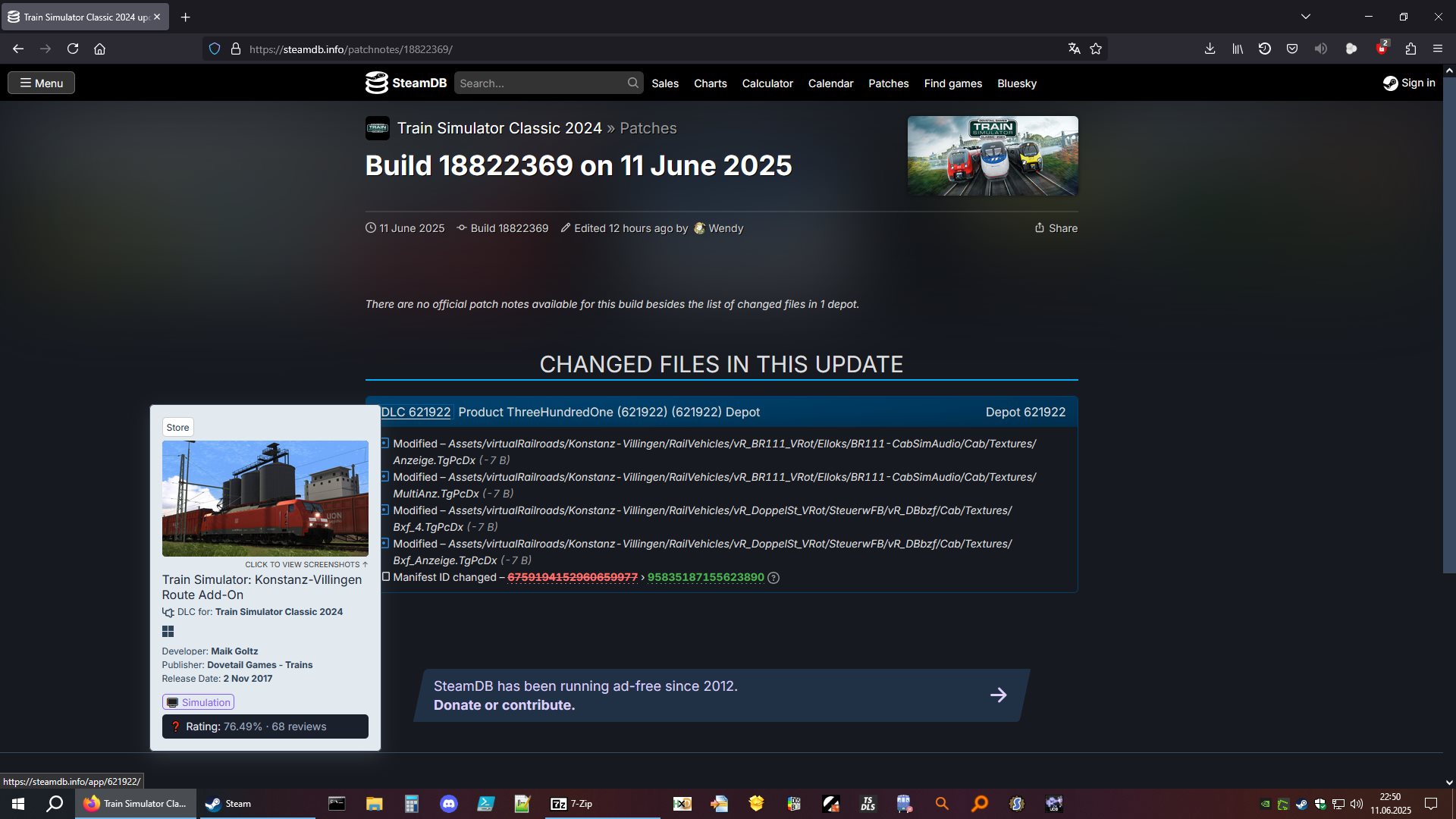This screenshot has height=819, width=1456.
Task: Click the Firefox bookmark star icon
Action: [1096, 49]
